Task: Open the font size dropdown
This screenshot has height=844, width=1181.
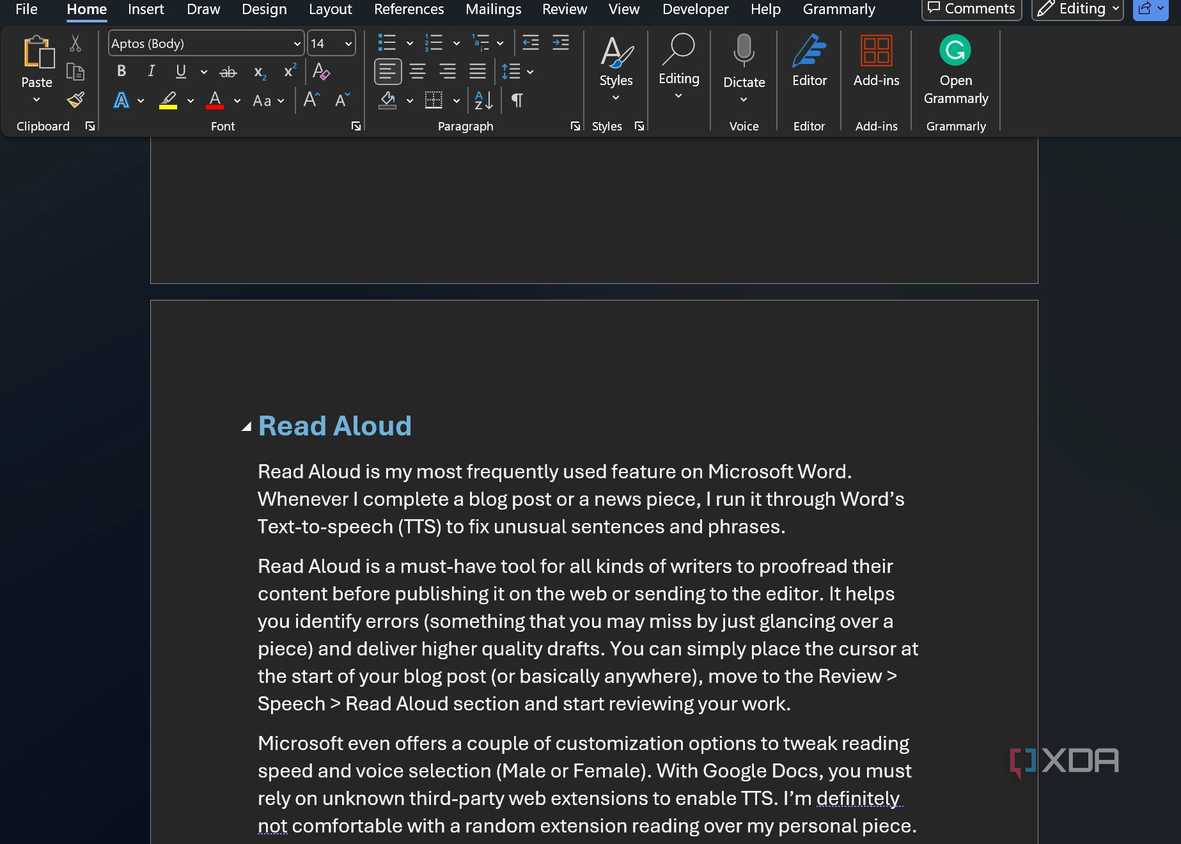Action: tap(348, 44)
